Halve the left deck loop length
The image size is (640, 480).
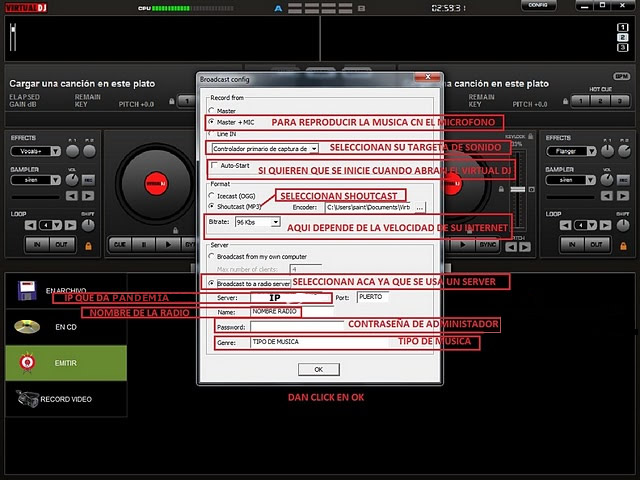point(30,225)
